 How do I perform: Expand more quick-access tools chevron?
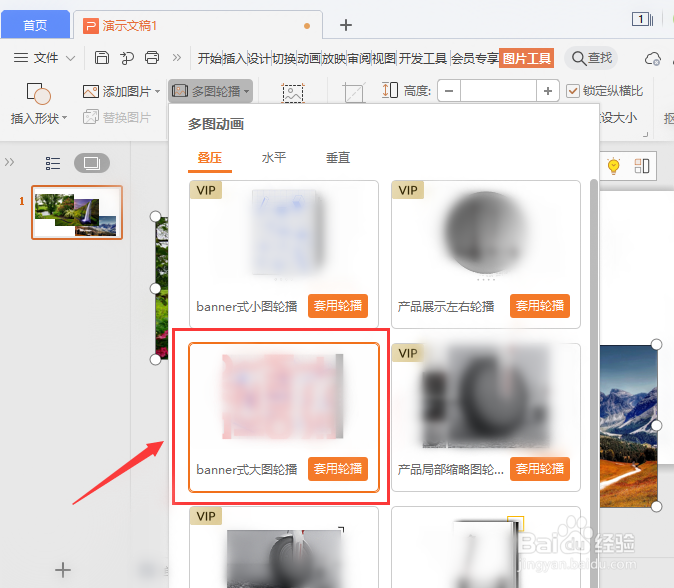(x=177, y=58)
